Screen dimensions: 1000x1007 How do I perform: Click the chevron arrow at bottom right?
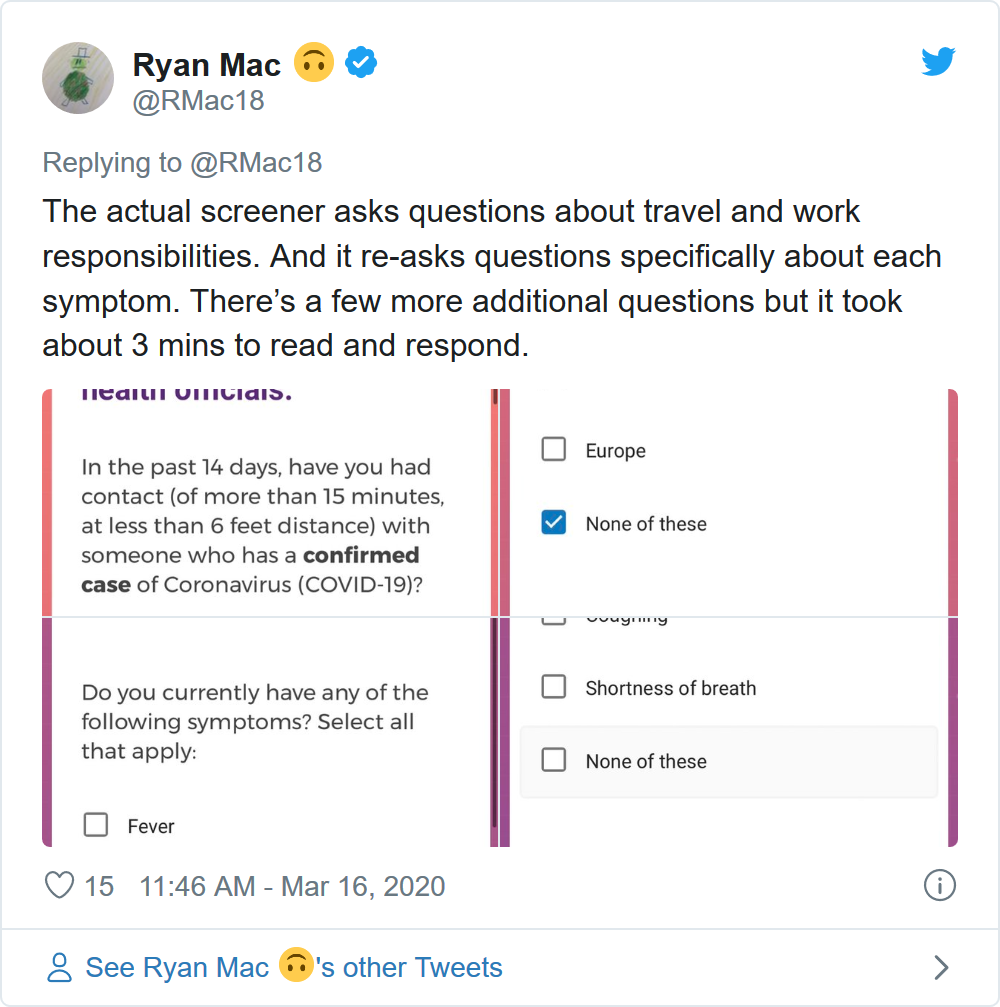pyautogui.click(x=940, y=967)
